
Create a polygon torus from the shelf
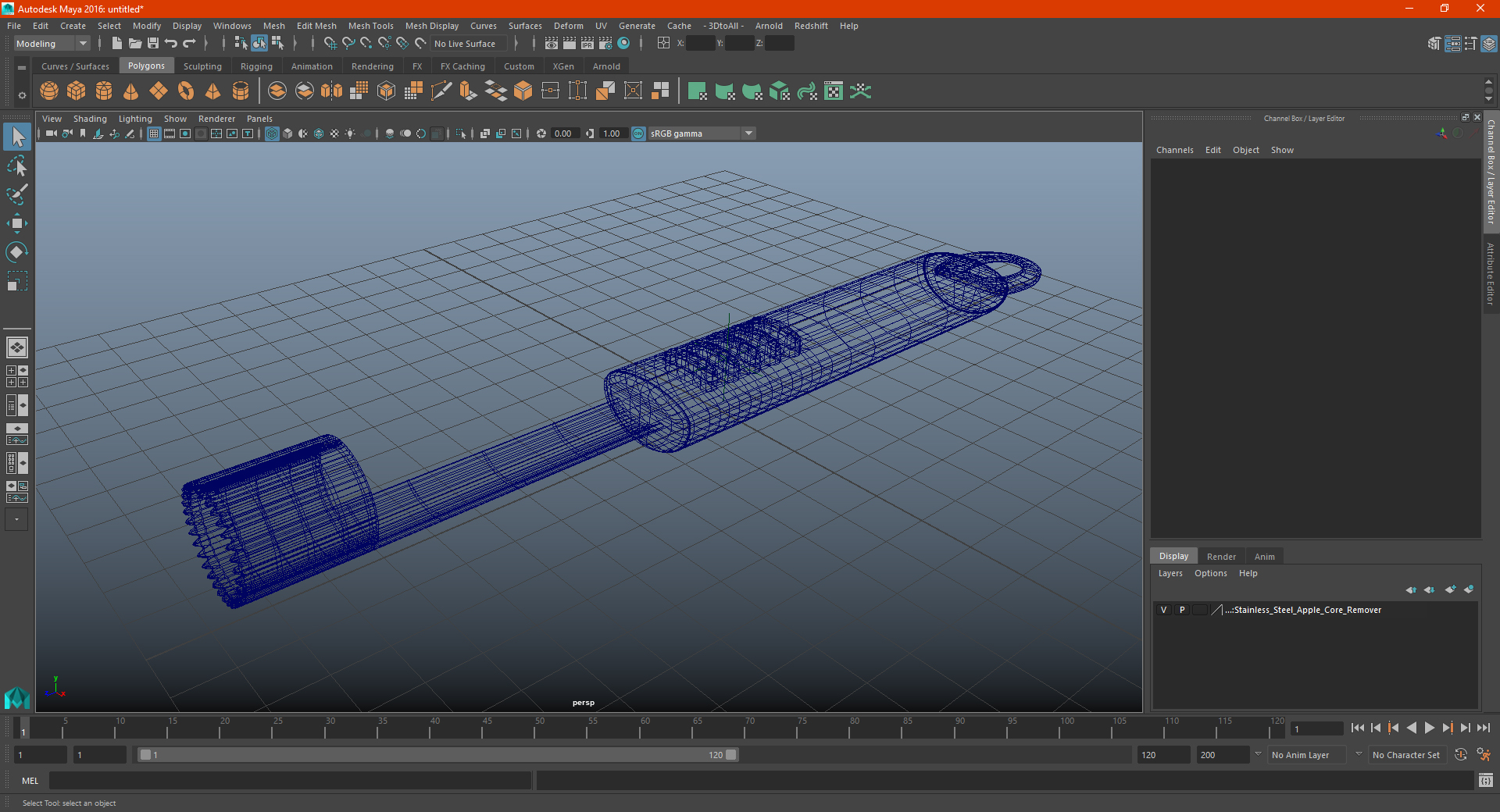pos(186,91)
